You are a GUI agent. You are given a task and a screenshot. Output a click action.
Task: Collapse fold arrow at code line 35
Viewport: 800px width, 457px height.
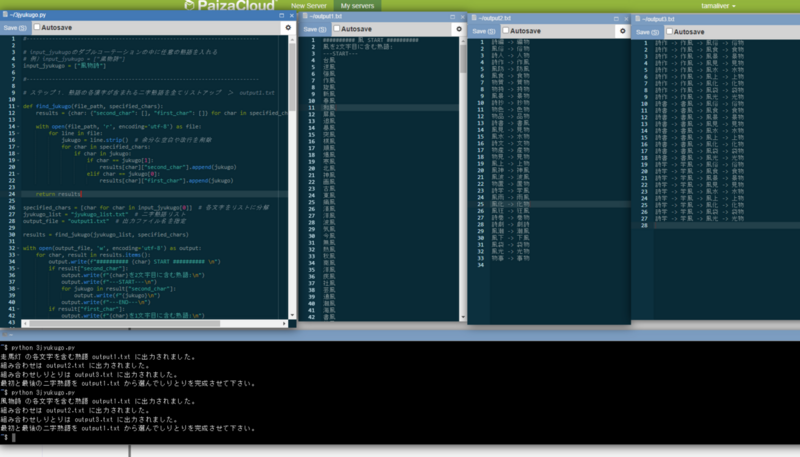click(x=18, y=268)
